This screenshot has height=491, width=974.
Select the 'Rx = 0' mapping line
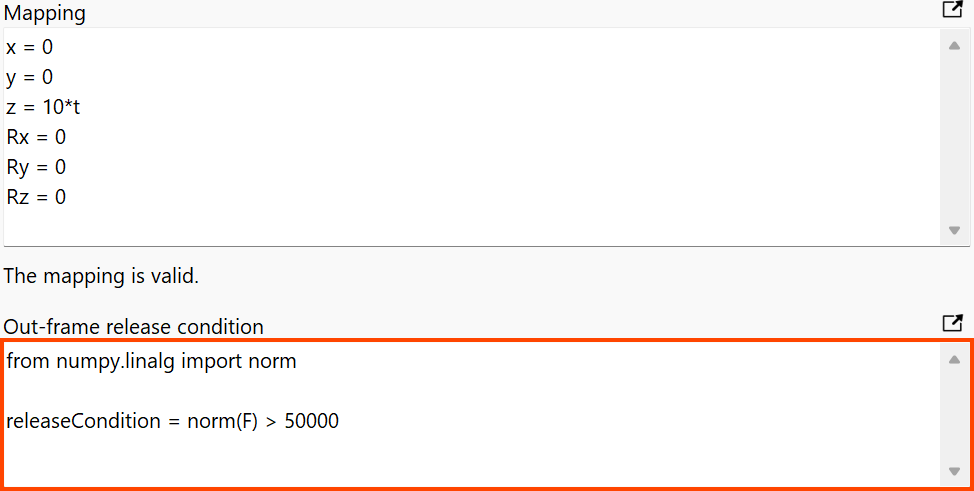click(x=36, y=137)
